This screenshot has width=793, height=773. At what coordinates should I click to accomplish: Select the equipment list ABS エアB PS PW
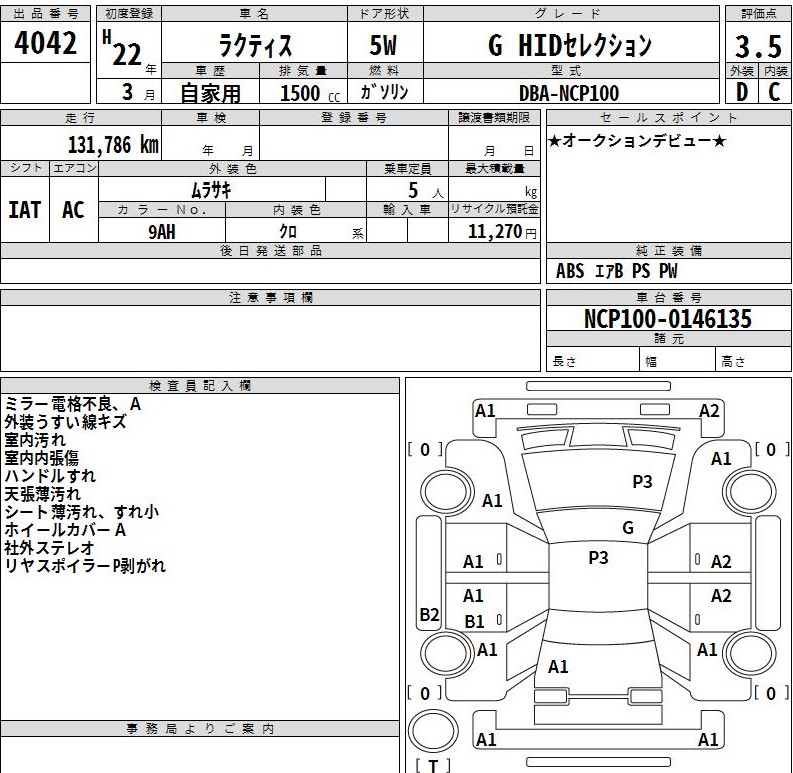(616, 271)
